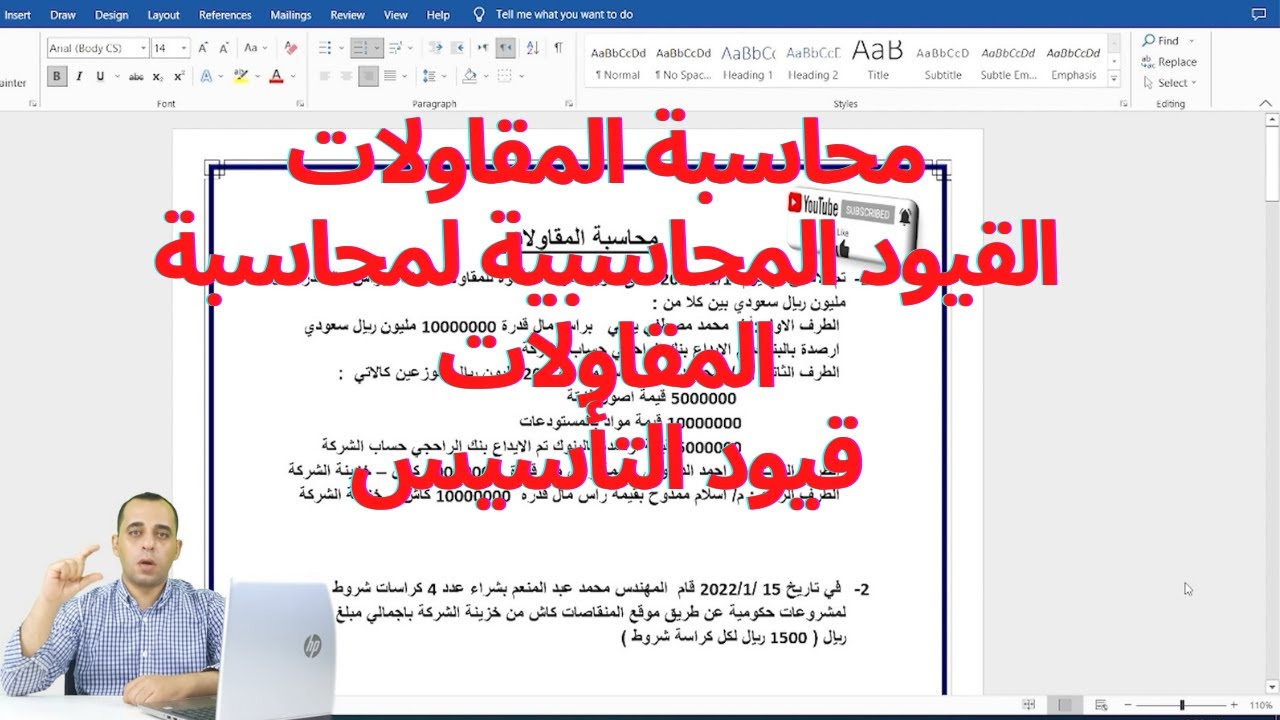Apply the Normal style
This screenshot has height=720, width=1280.
618,62
